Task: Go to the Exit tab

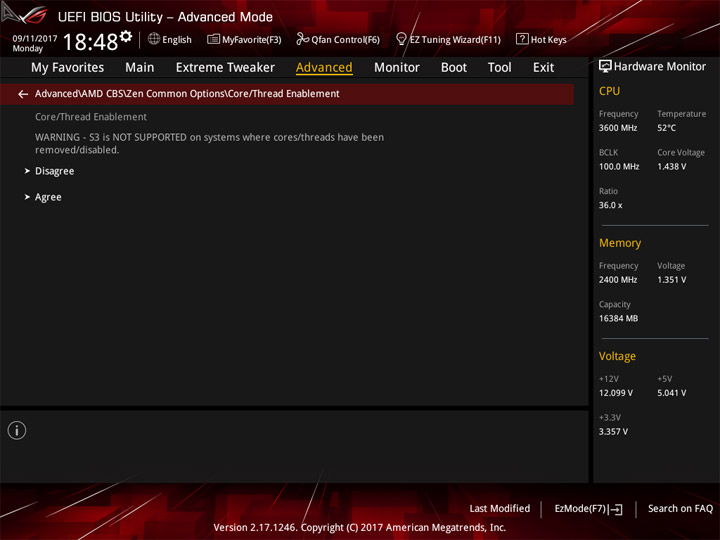Action: click(x=543, y=68)
